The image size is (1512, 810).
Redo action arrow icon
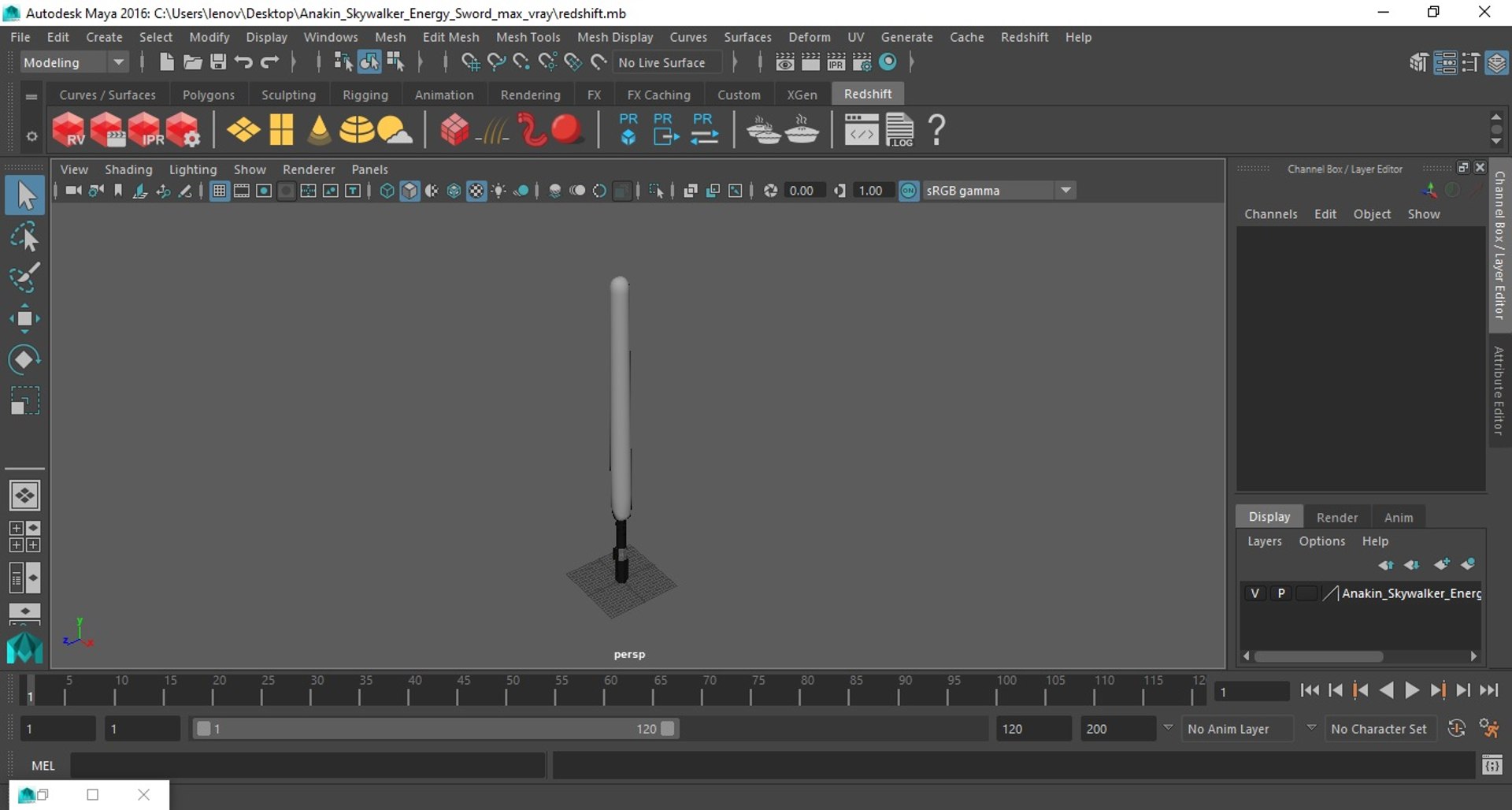click(270, 62)
